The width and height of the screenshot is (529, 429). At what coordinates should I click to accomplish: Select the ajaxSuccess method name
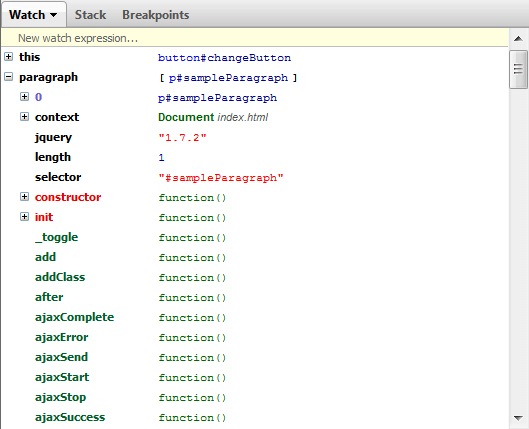tap(70, 417)
